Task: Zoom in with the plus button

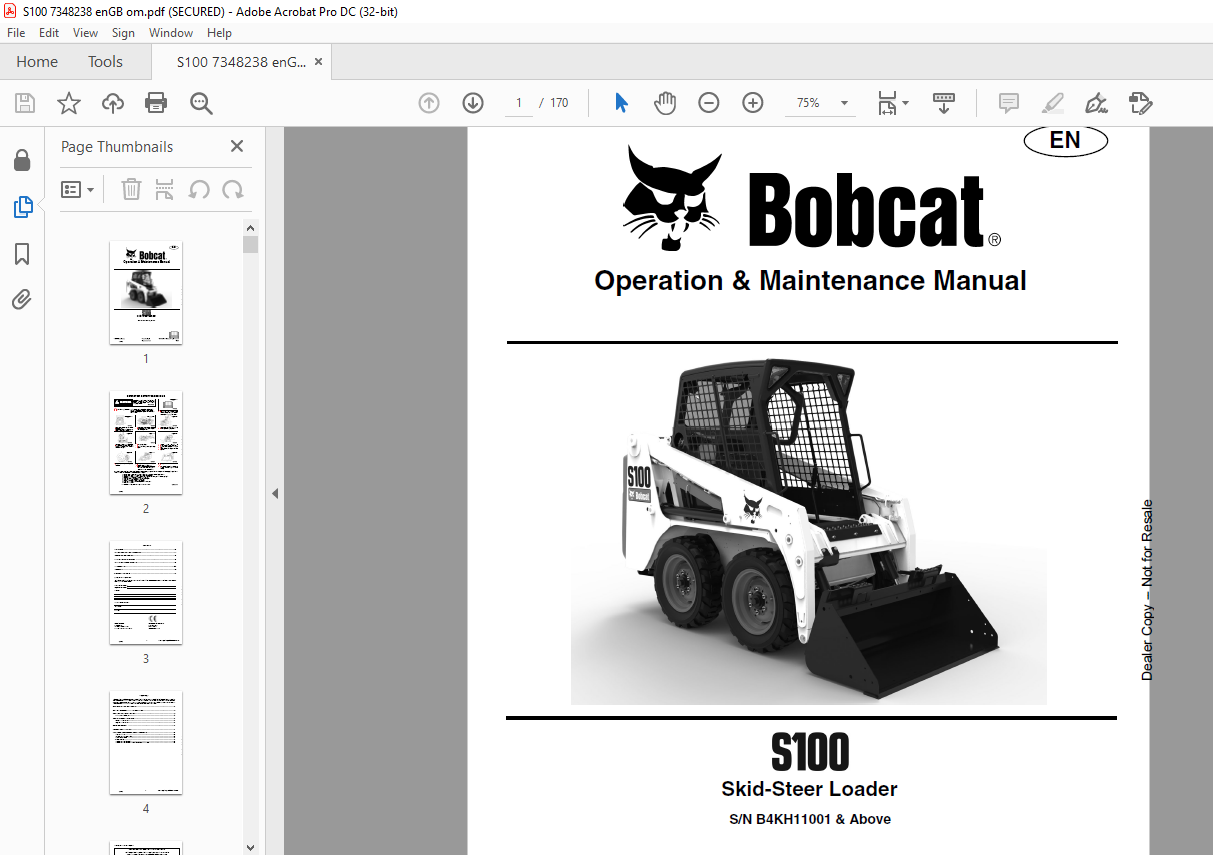Action: (x=753, y=103)
